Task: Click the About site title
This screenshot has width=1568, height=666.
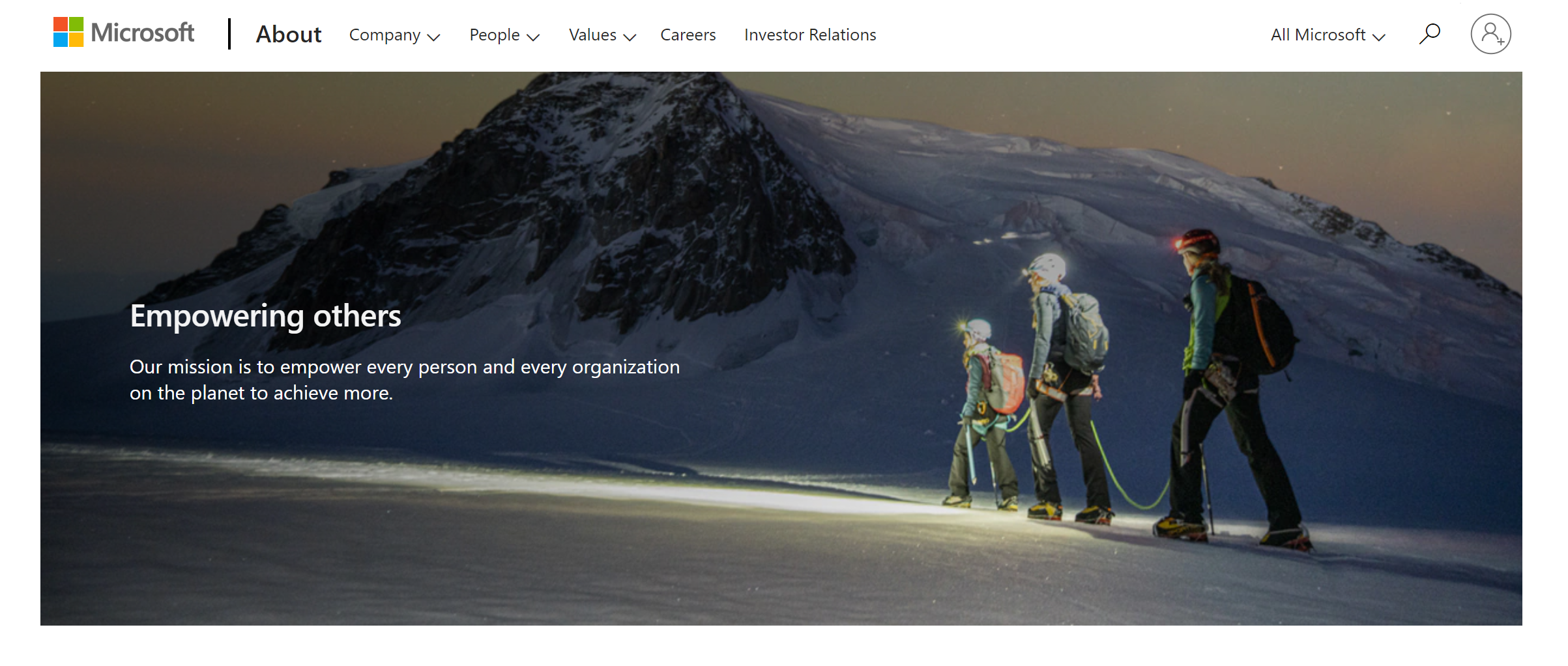Action: (x=289, y=34)
